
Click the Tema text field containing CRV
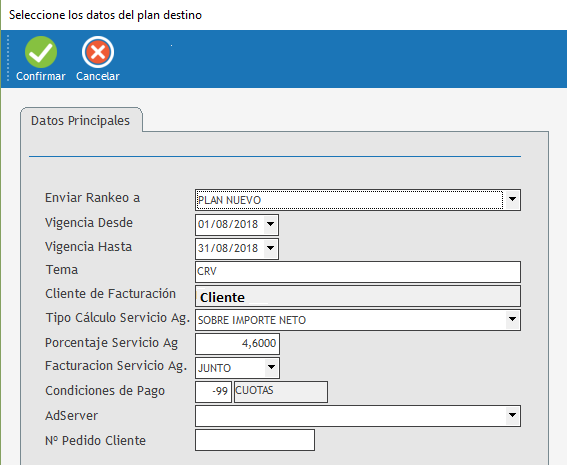[358, 272]
